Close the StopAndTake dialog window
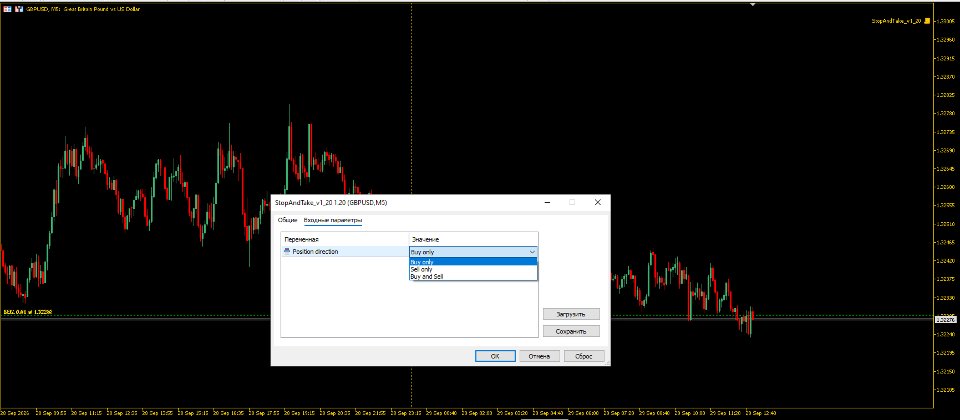This screenshot has height=420, width=960. tap(598, 202)
